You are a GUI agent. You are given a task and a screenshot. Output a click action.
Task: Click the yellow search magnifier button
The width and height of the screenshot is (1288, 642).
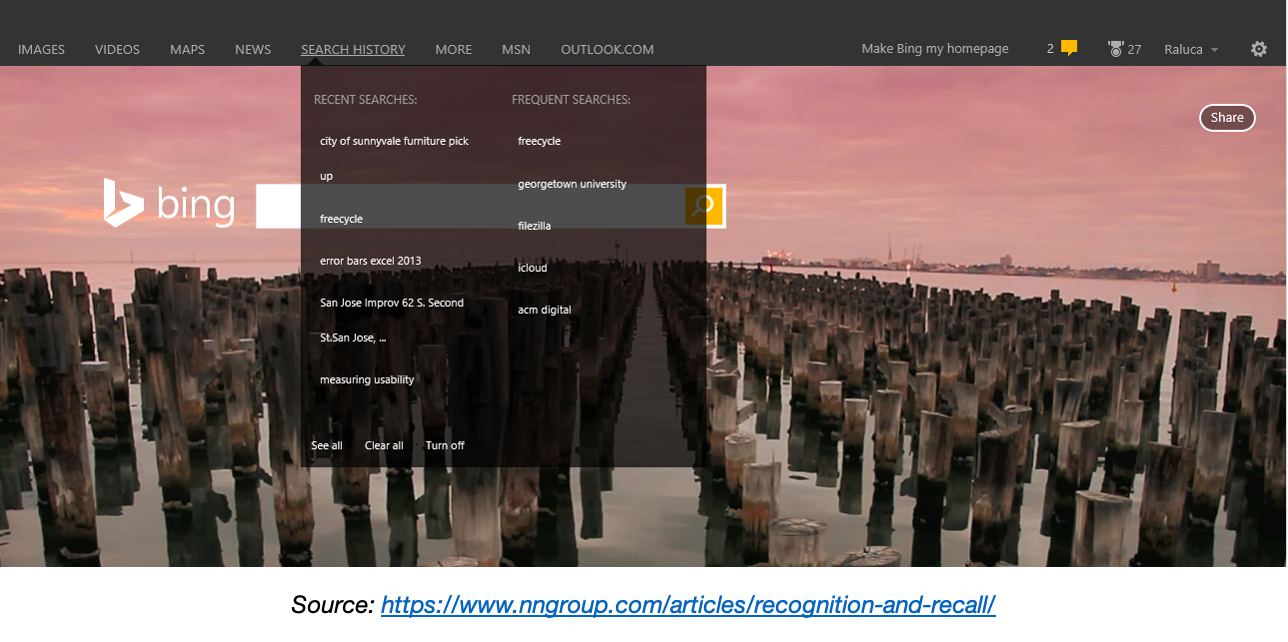pos(704,206)
